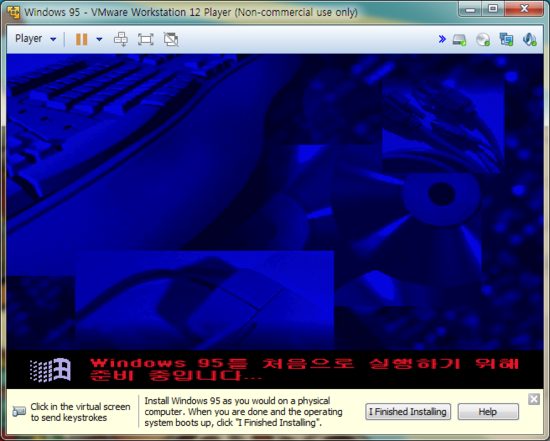Click the CD/DVD drive device icon
This screenshot has width=550, height=441.
click(483, 40)
